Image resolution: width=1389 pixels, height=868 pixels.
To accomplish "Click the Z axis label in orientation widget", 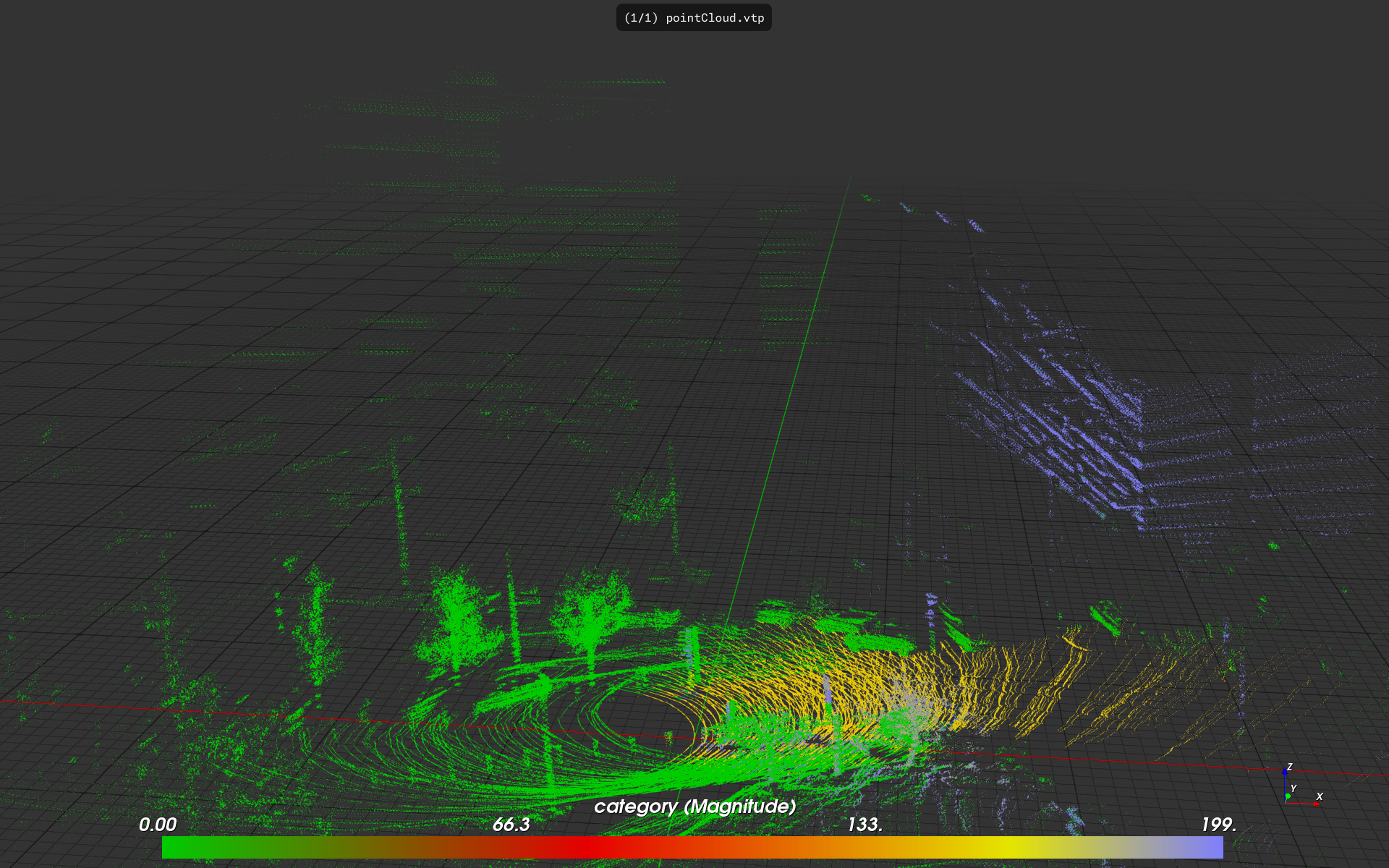I will (1290, 767).
